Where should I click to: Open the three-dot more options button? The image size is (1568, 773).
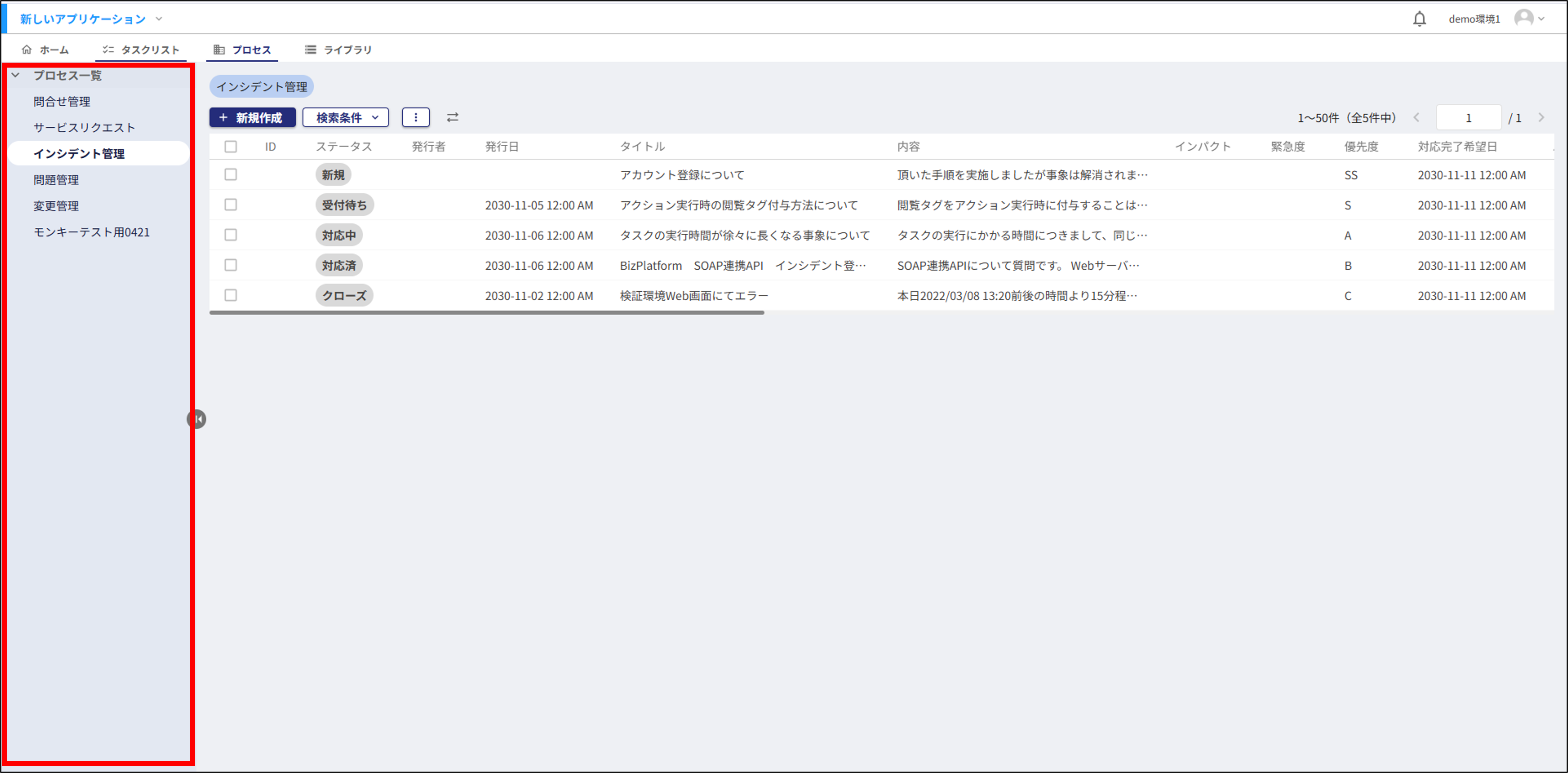(x=416, y=117)
